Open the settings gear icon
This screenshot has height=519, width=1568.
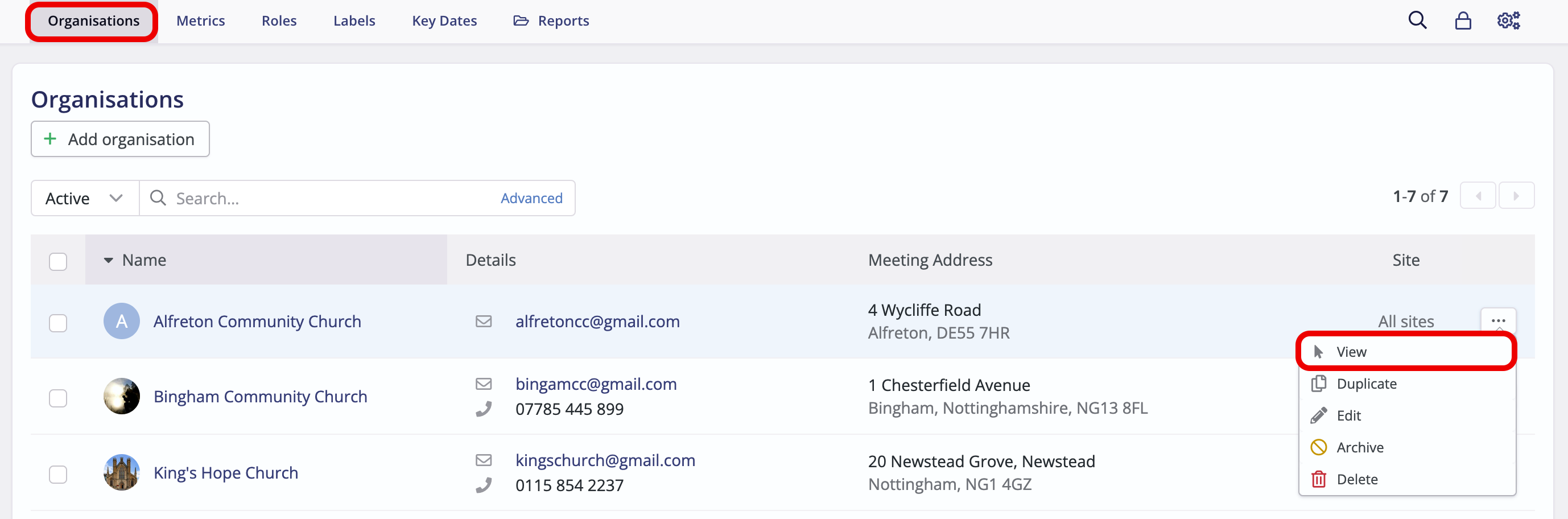[1508, 20]
